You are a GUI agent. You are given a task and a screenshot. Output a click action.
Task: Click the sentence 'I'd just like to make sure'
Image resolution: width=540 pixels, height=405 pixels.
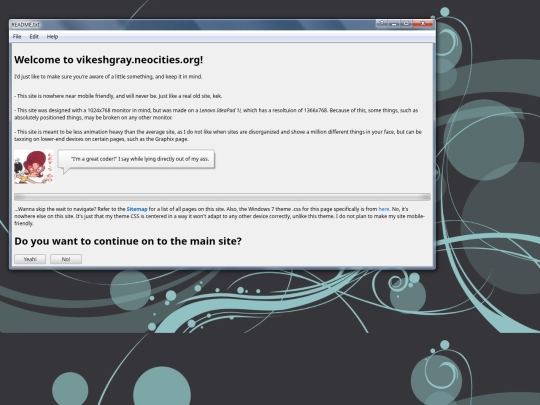108,76
